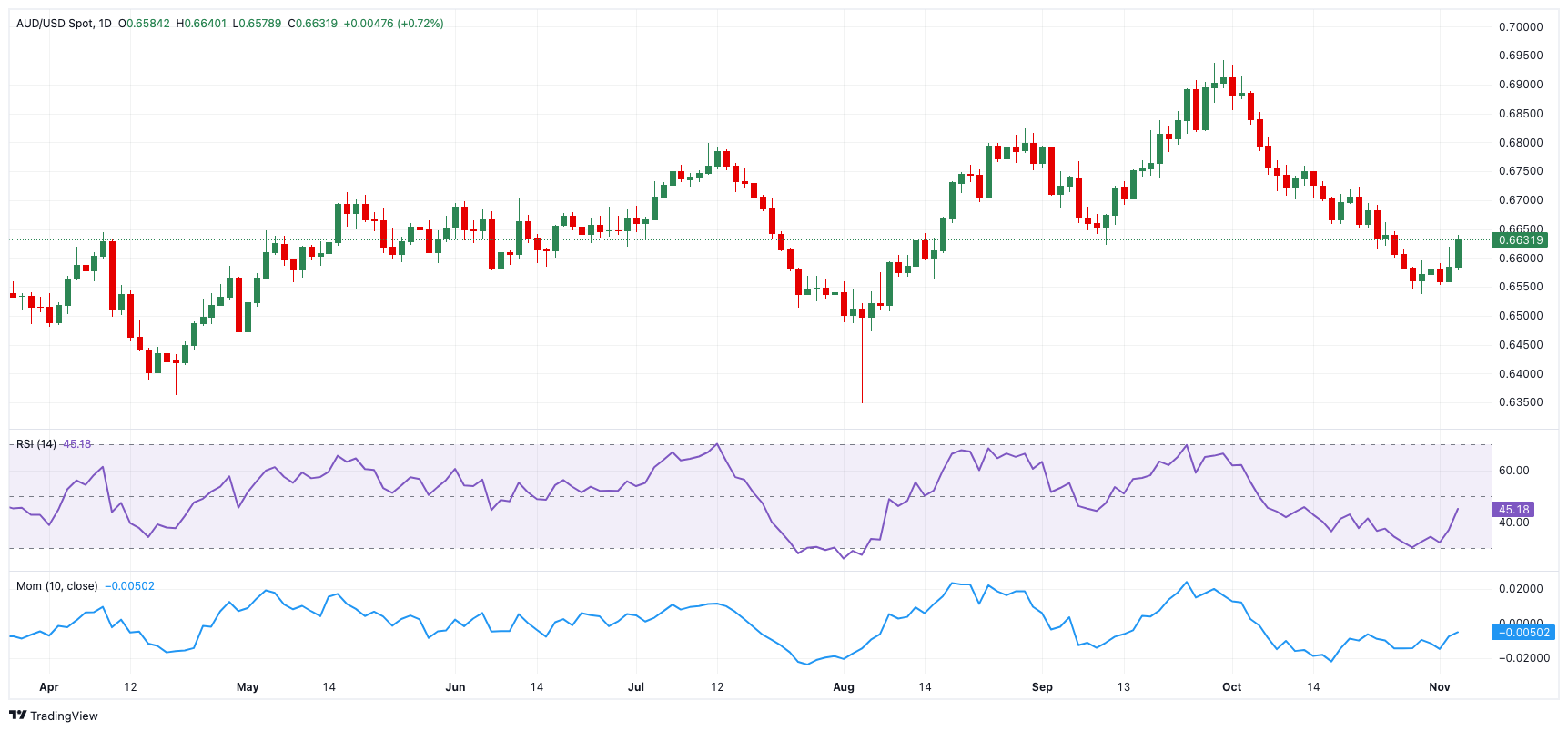
Task: Select the Oct label on time axis
Action: tap(1231, 687)
